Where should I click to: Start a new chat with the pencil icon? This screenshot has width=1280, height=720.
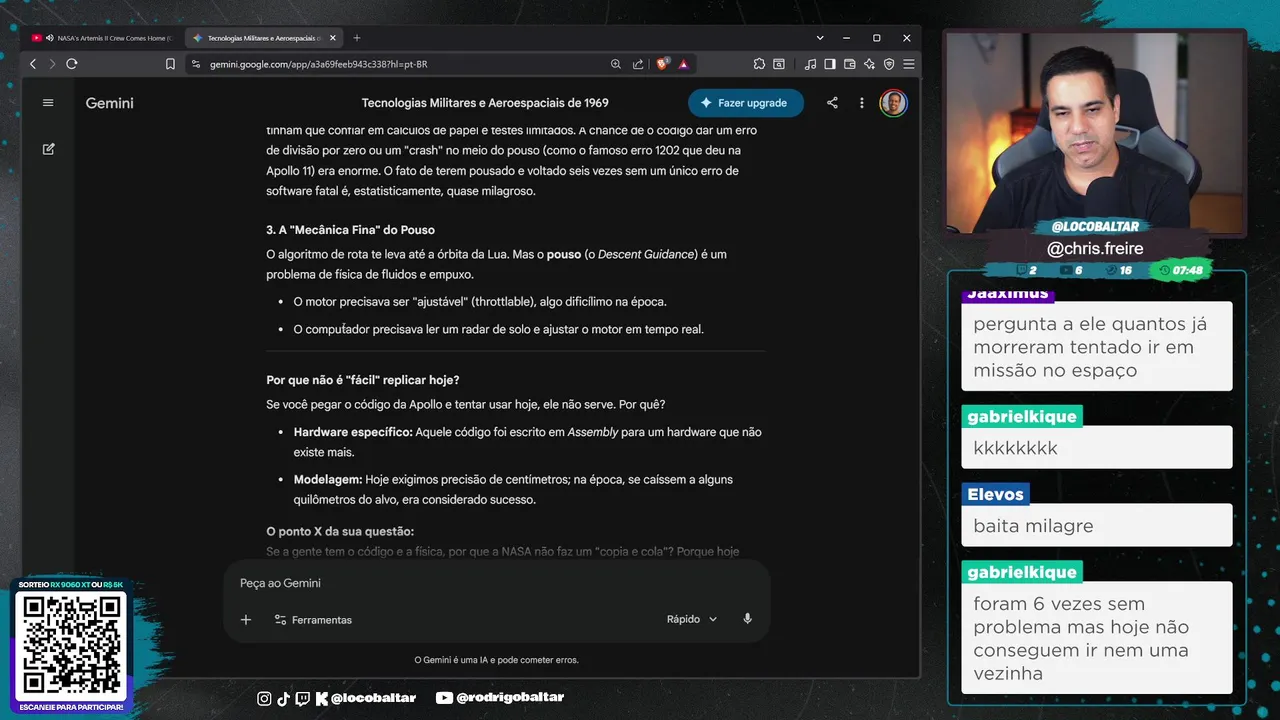tap(48, 149)
